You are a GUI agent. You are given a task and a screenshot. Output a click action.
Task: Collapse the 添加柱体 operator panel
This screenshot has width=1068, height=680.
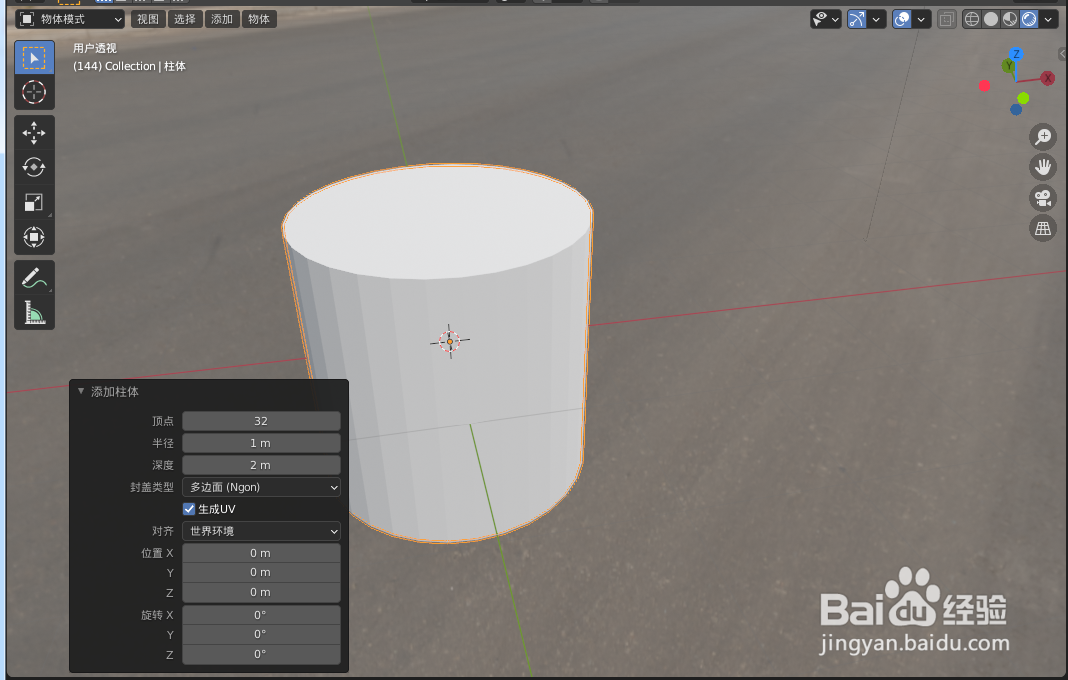coord(81,391)
